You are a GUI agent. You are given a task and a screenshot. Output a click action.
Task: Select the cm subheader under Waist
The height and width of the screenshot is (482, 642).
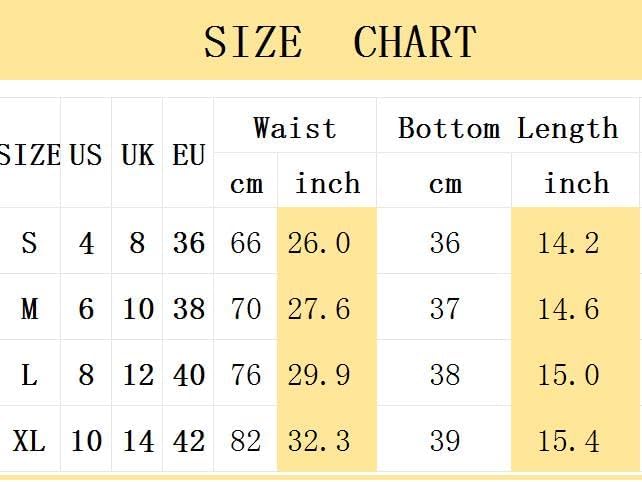pyautogui.click(x=246, y=184)
